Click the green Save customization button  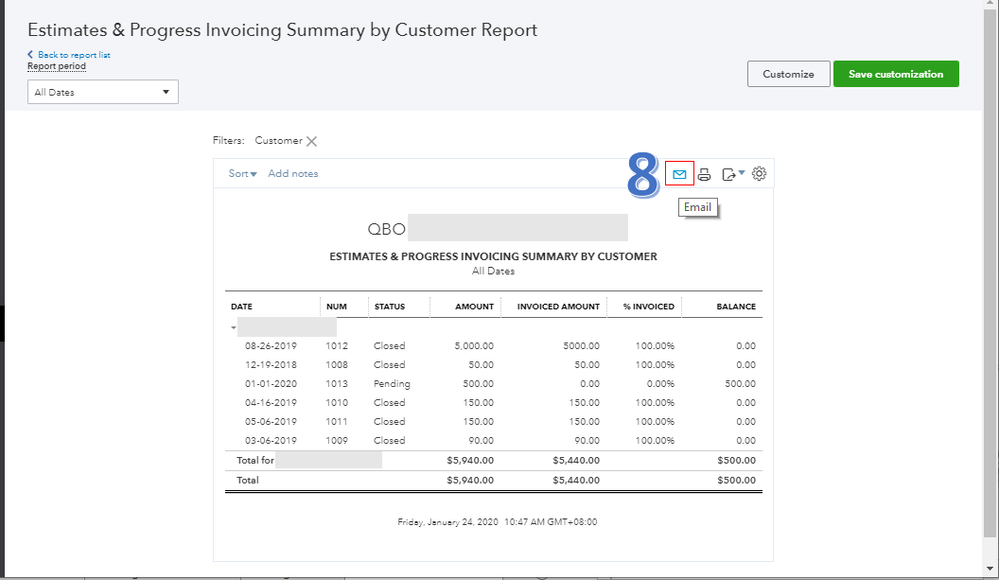(895, 73)
